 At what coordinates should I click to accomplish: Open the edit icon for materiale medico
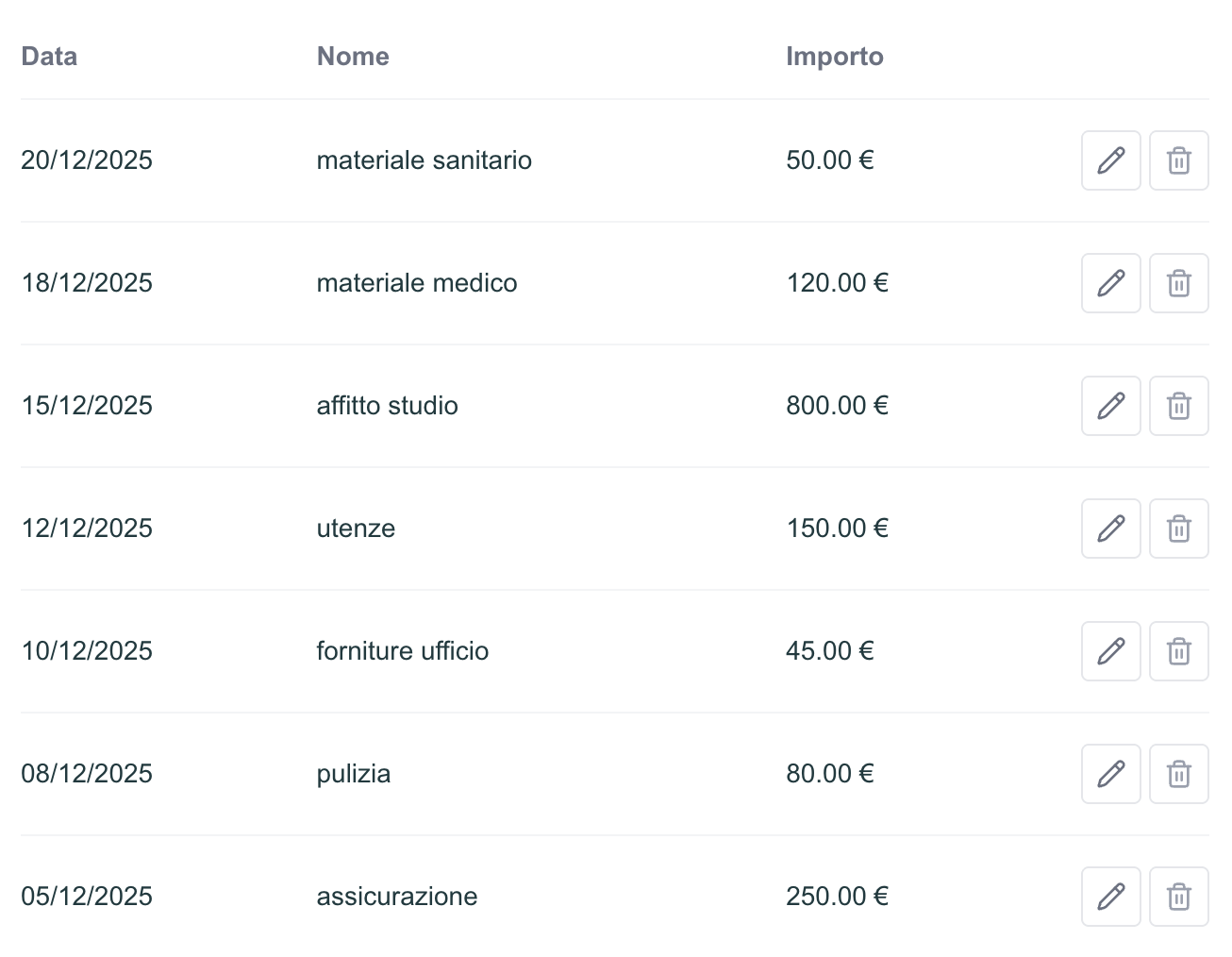tap(1110, 283)
